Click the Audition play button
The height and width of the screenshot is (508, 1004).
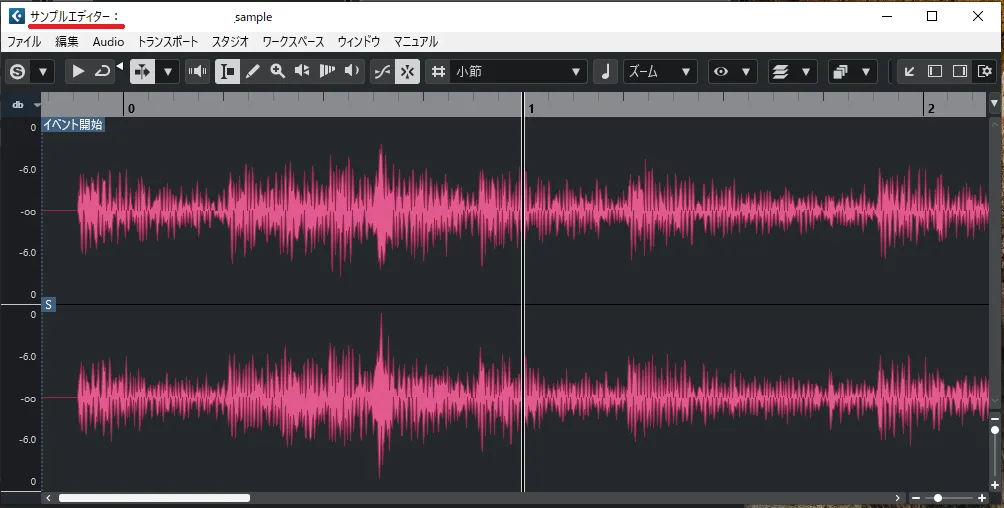point(78,71)
